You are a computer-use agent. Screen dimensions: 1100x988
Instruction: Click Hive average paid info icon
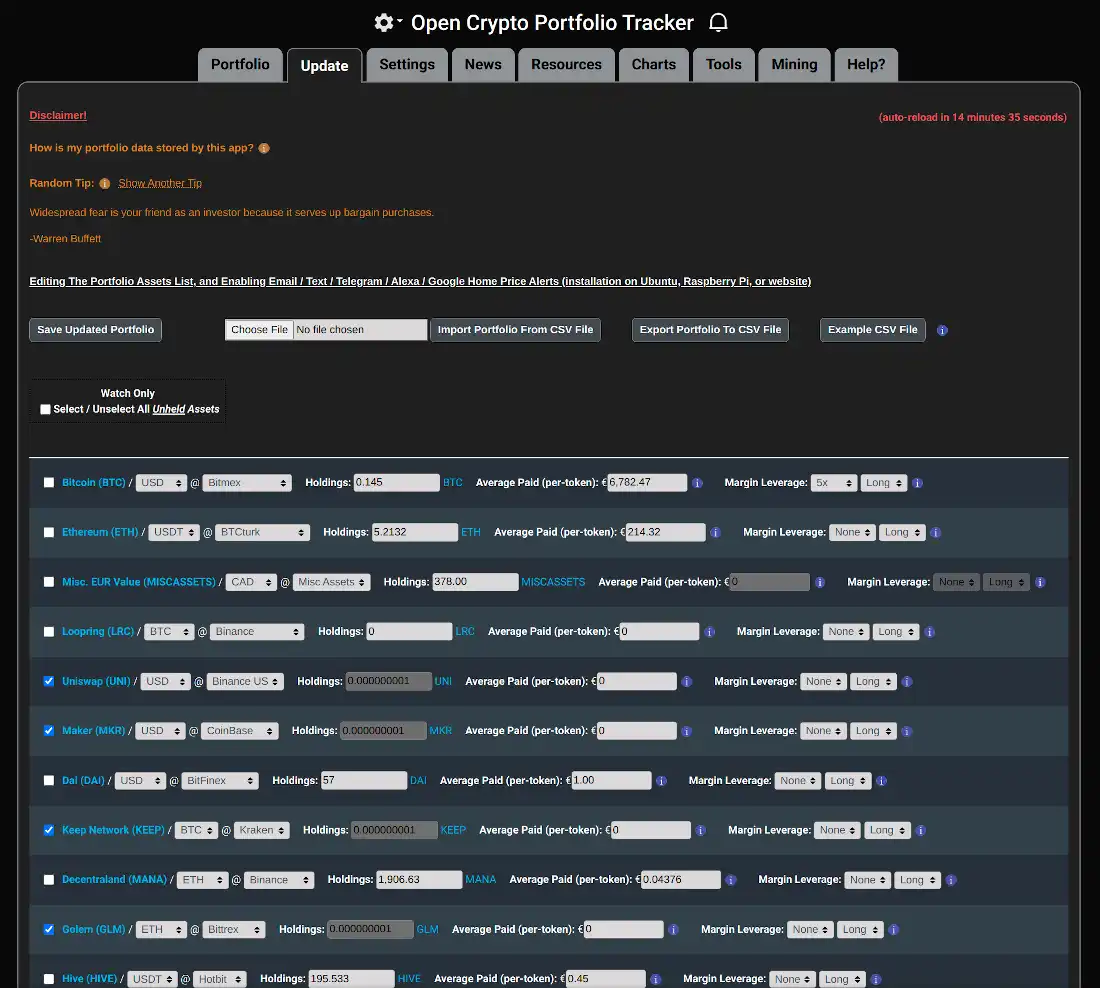655,980
